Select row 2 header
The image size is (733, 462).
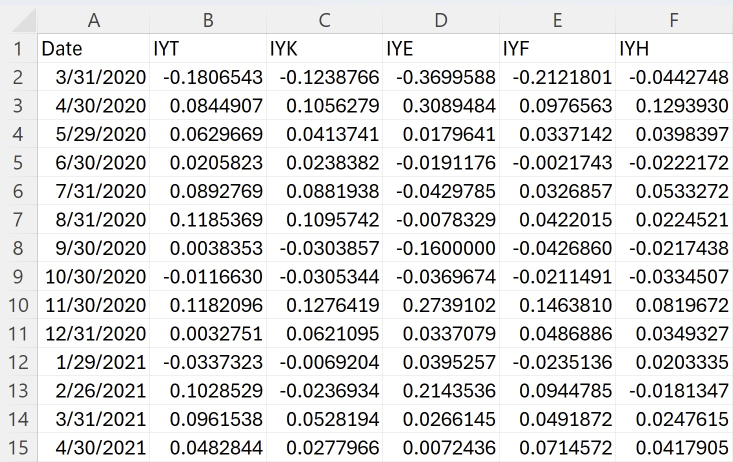click(x=18, y=77)
